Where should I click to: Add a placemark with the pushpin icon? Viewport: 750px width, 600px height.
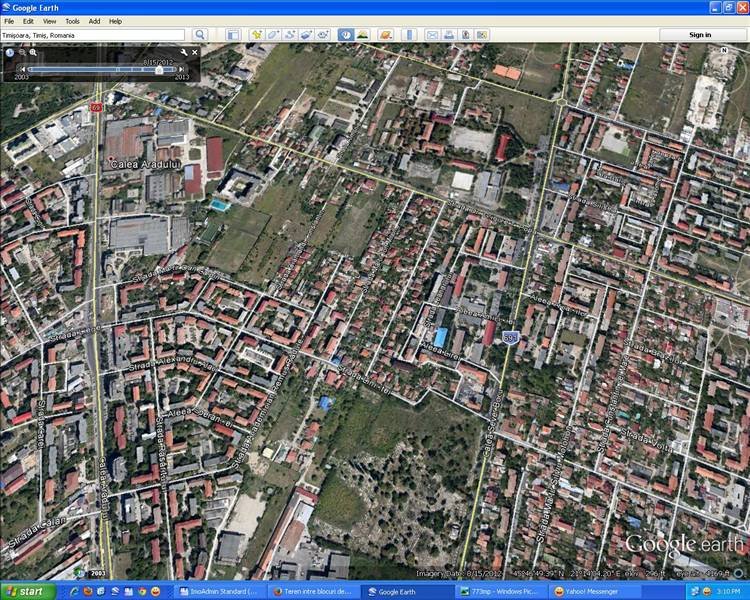coord(257,35)
